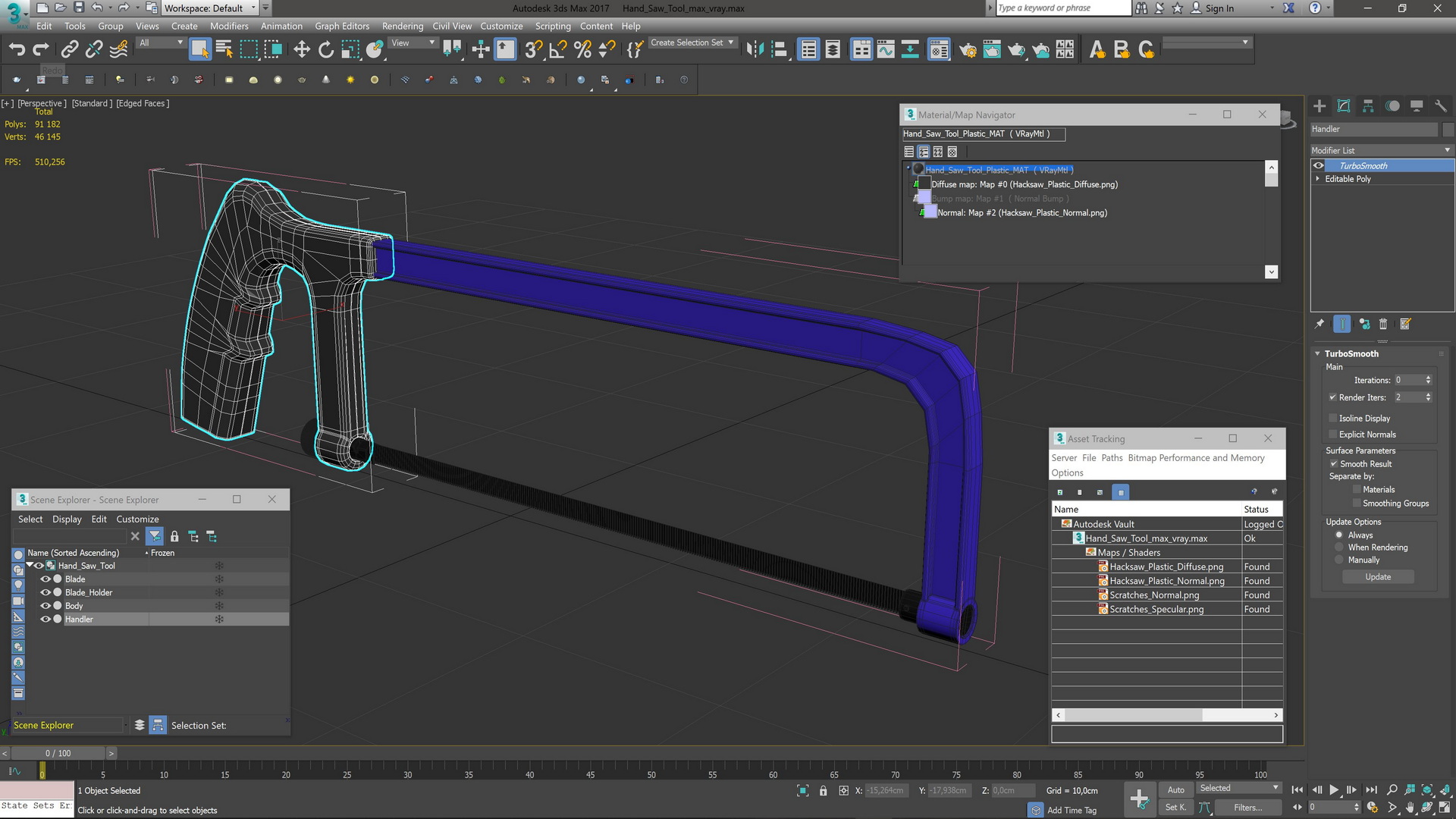
Task: Open the Display command panel tab
Action: (x=1417, y=106)
